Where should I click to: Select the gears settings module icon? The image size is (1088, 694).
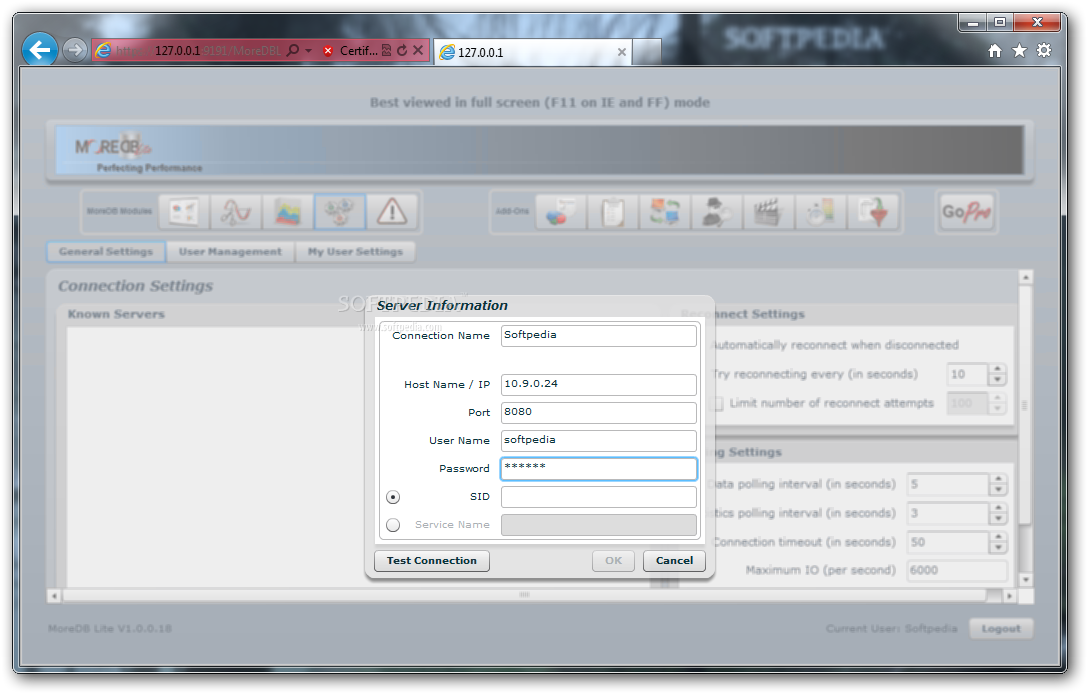click(x=340, y=212)
